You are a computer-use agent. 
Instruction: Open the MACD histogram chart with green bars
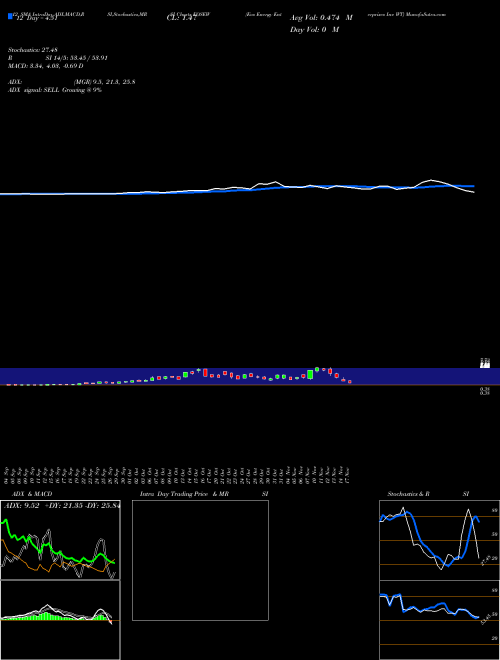click(x=60, y=620)
